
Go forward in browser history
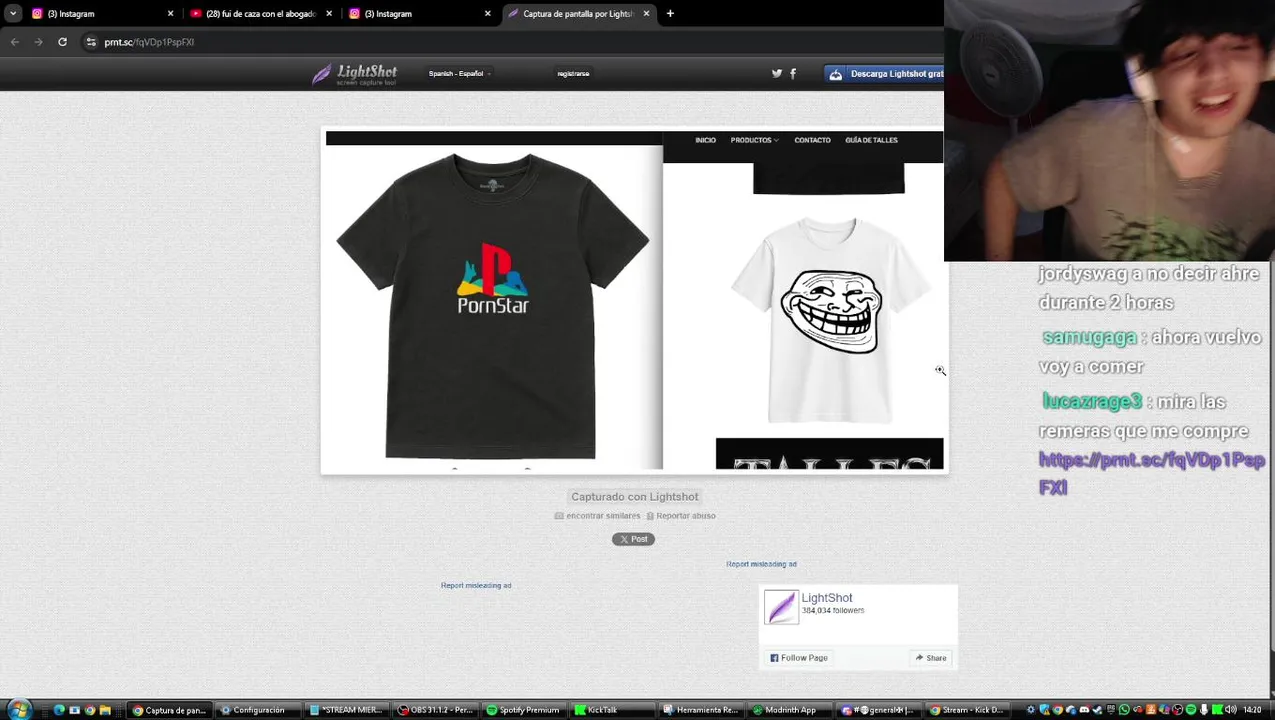point(38,42)
